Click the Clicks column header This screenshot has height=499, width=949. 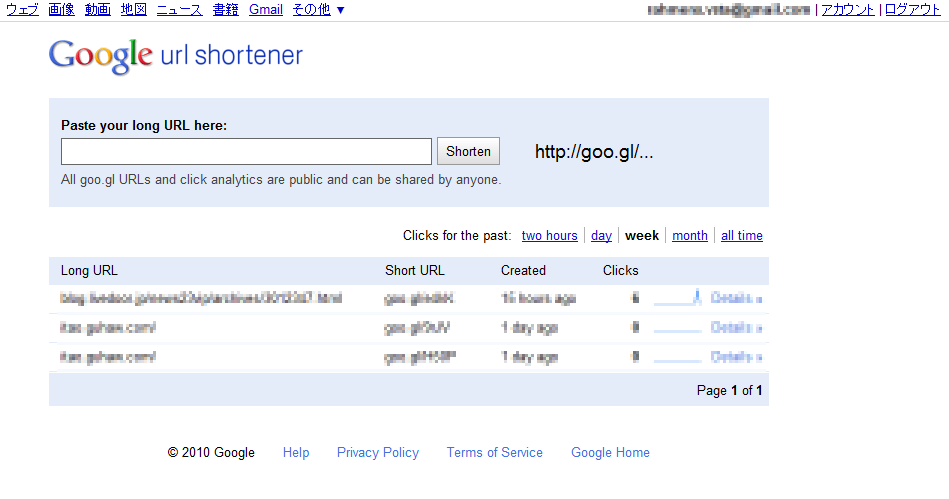620,271
